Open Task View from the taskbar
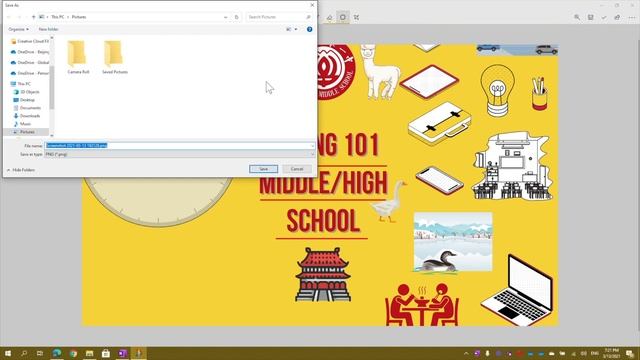The width and height of the screenshot is (640, 360). pyautogui.click(x=40, y=353)
